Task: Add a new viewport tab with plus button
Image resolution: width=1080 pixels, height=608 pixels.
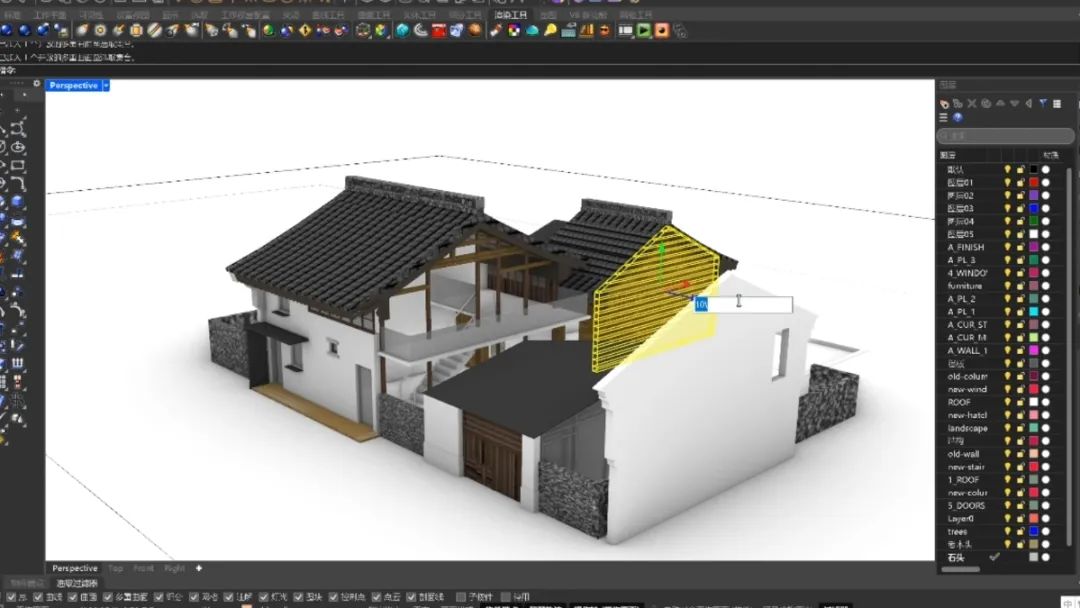Action: tap(199, 568)
